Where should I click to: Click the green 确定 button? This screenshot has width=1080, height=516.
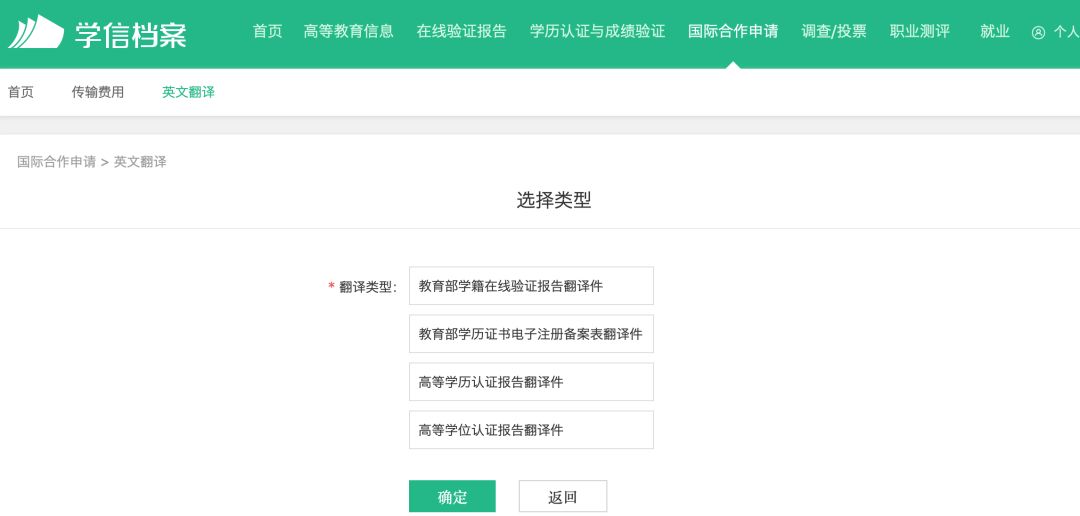[452, 497]
